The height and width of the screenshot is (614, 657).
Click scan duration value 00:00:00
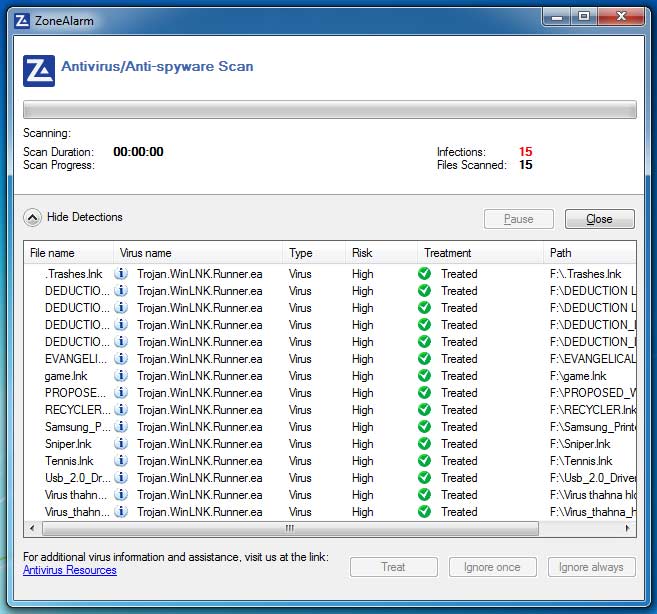[138, 151]
